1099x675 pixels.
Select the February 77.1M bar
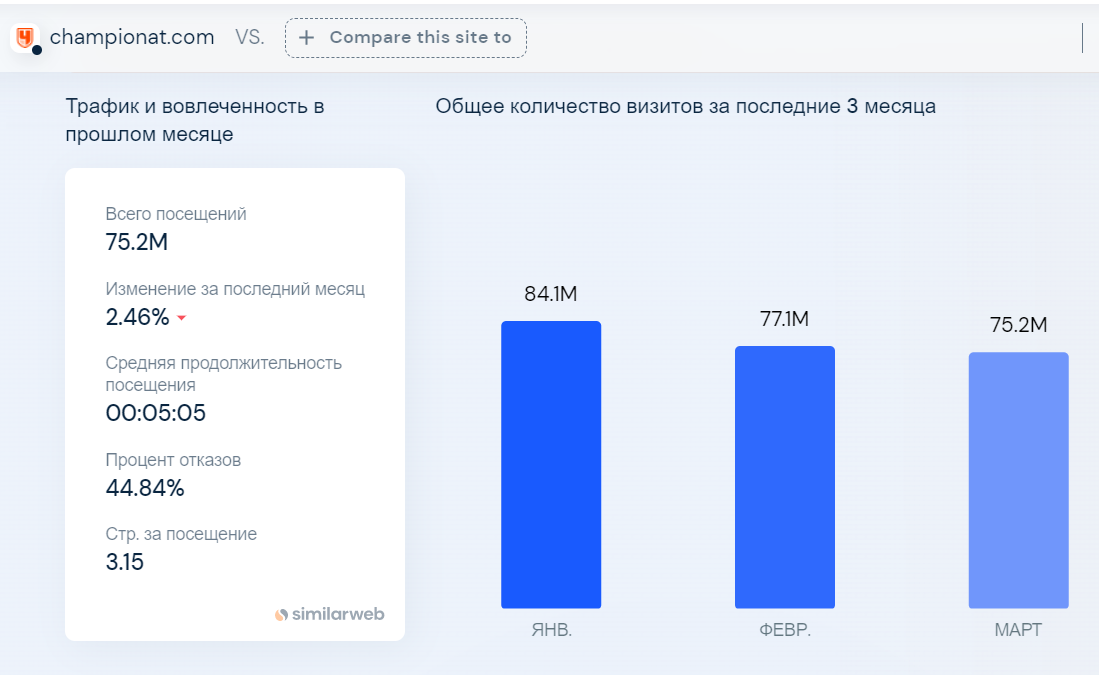785,477
